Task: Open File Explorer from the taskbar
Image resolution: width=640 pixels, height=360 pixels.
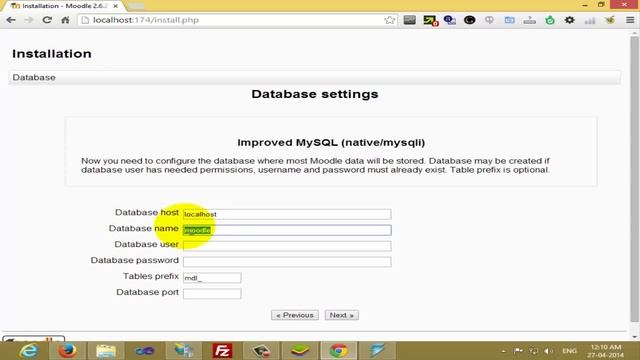Action: (x=106, y=351)
